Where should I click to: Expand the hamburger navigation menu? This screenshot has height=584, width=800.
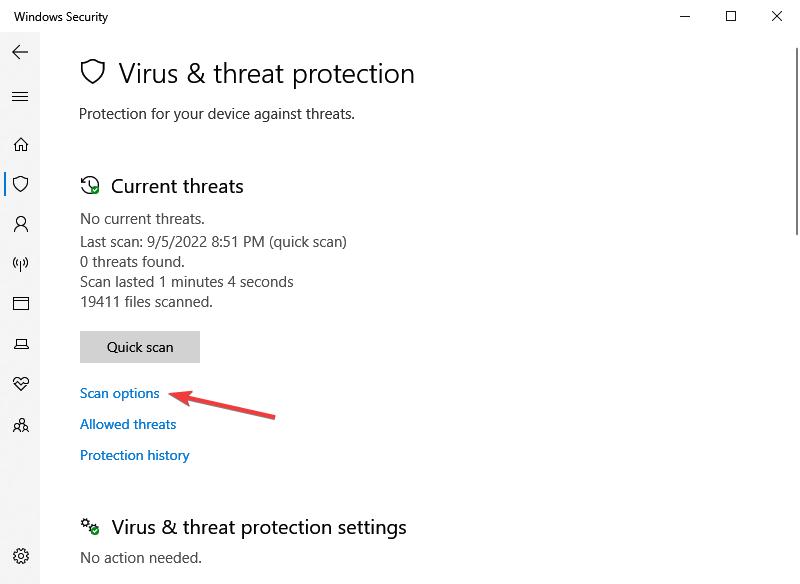(x=20, y=97)
